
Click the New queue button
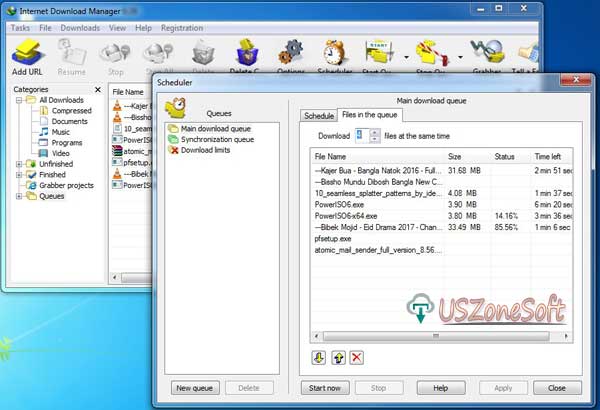tap(195, 388)
